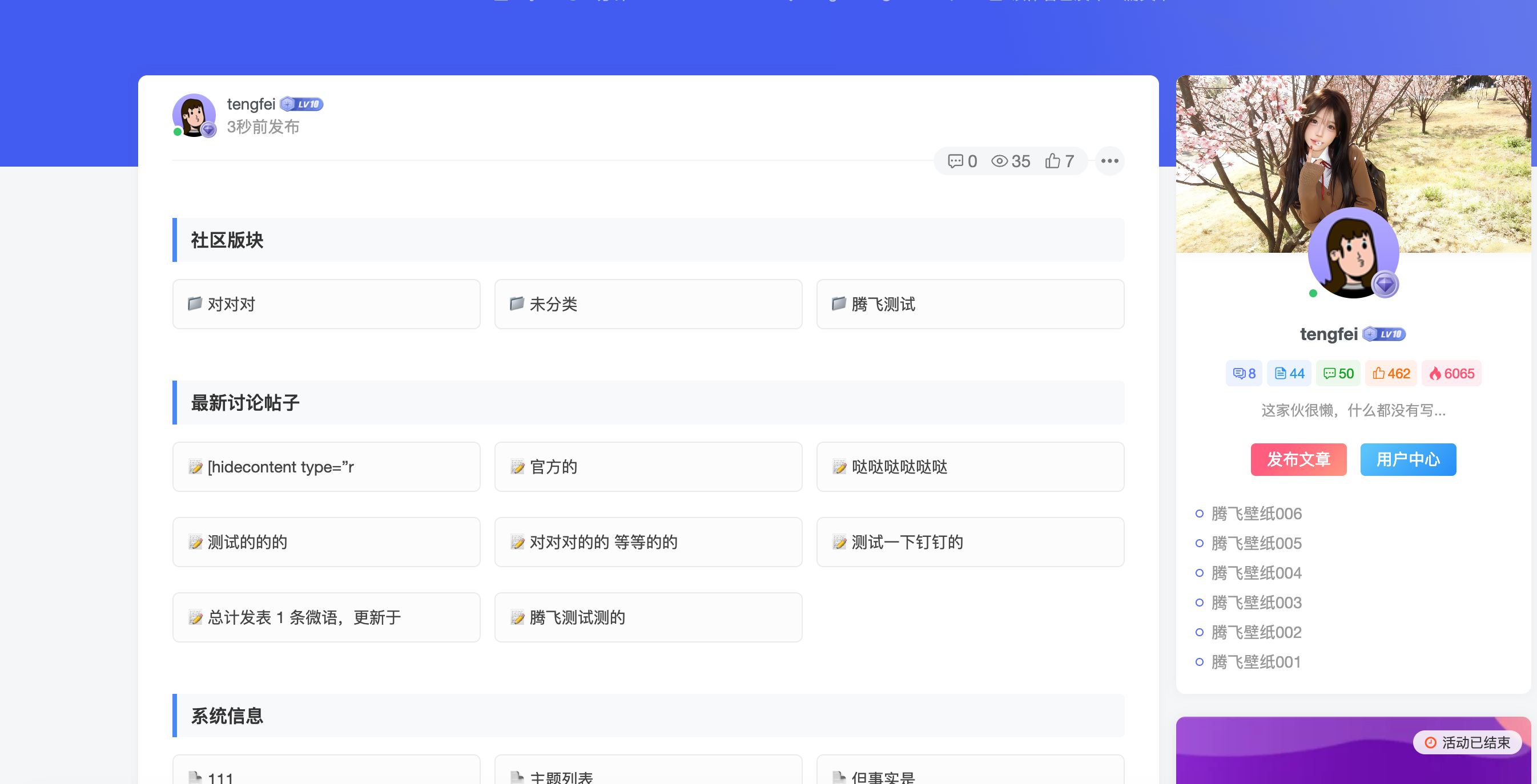Click the note icon beside 腾飞测试测的
The image size is (1537, 784).
pyautogui.click(x=517, y=617)
